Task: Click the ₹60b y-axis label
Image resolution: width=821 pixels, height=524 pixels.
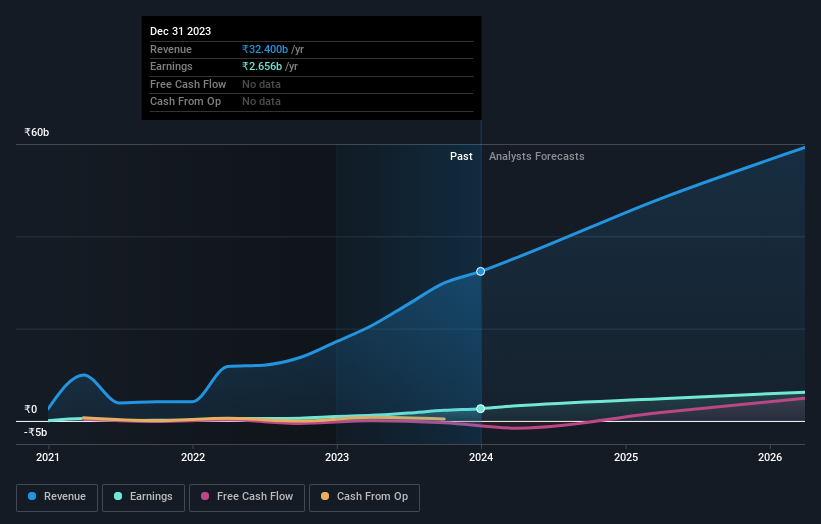Action: point(37,132)
